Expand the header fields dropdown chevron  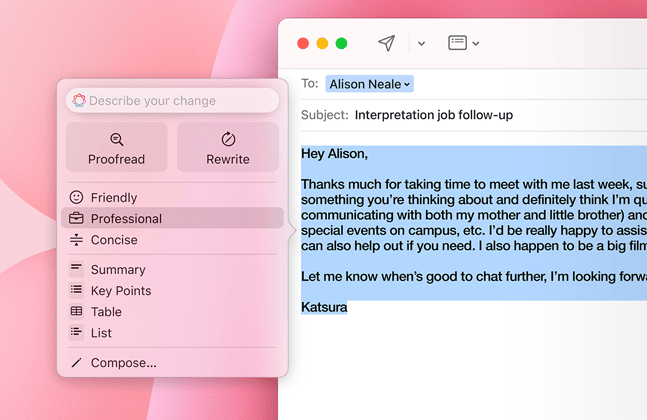pyautogui.click(x=476, y=44)
